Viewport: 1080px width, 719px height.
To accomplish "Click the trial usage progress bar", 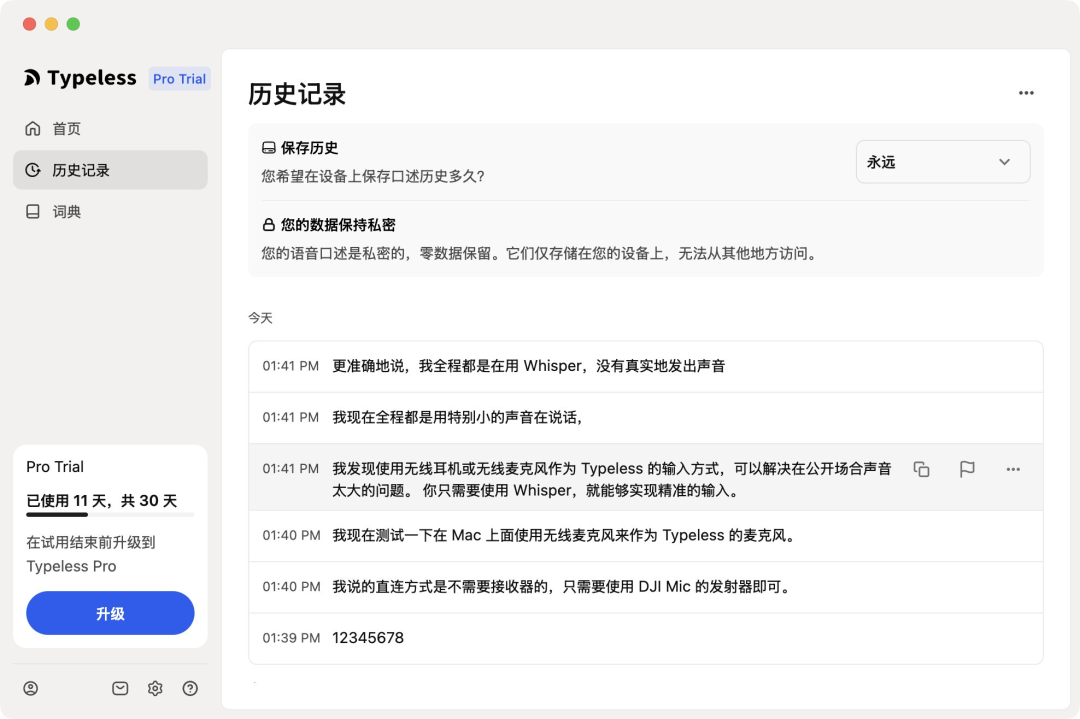I will pos(110,514).
